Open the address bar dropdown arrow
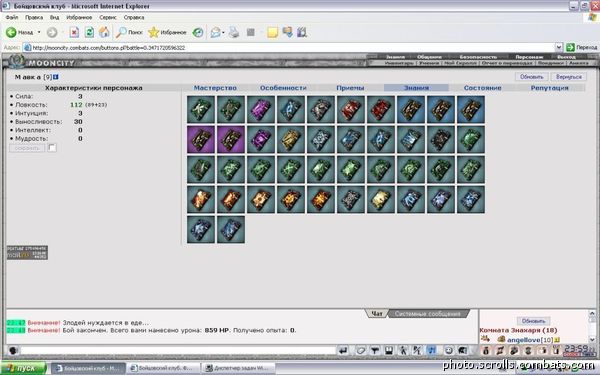The height and width of the screenshot is (375, 600). [559, 47]
